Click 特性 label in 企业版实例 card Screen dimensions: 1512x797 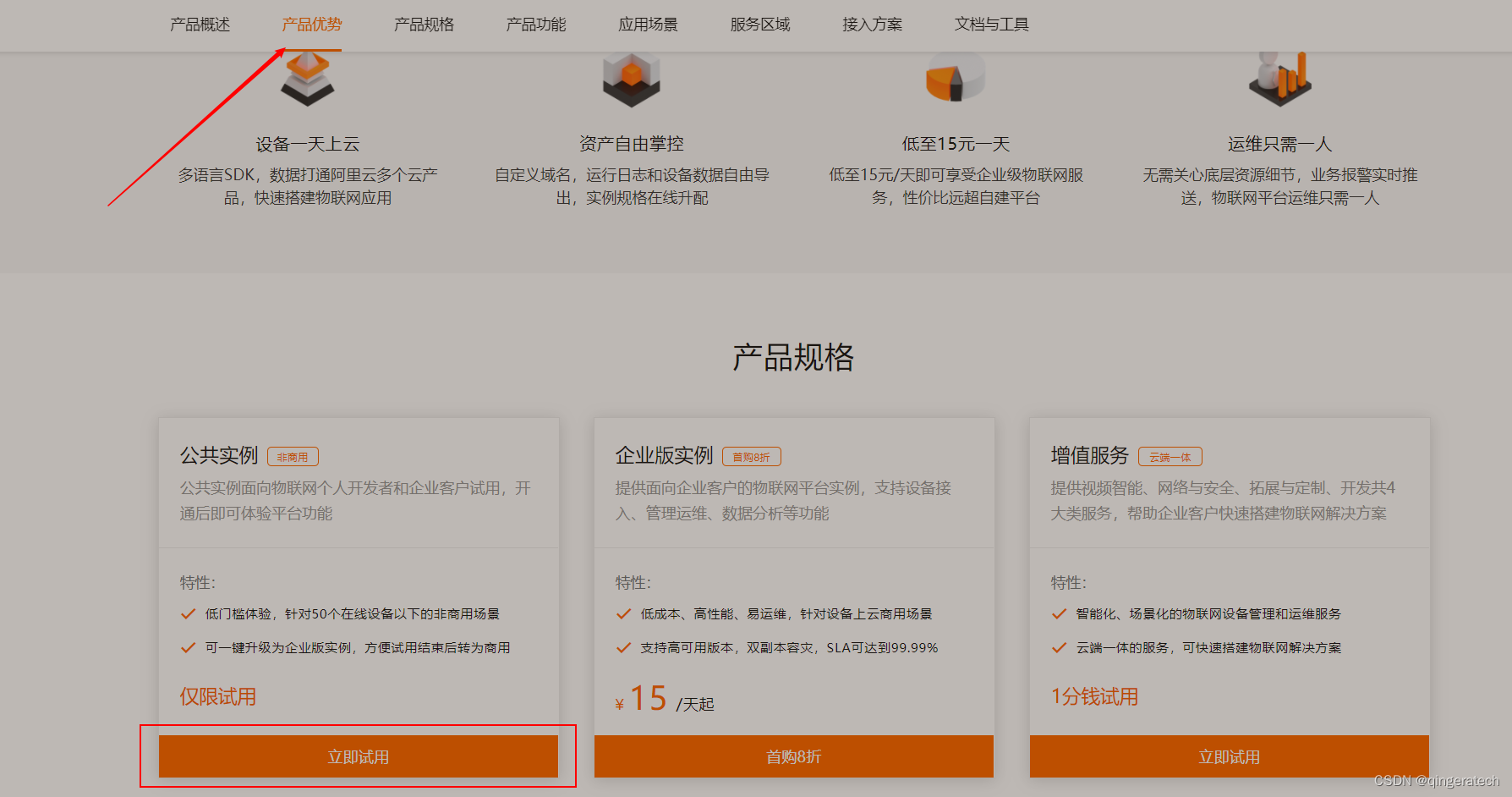(633, 583)
